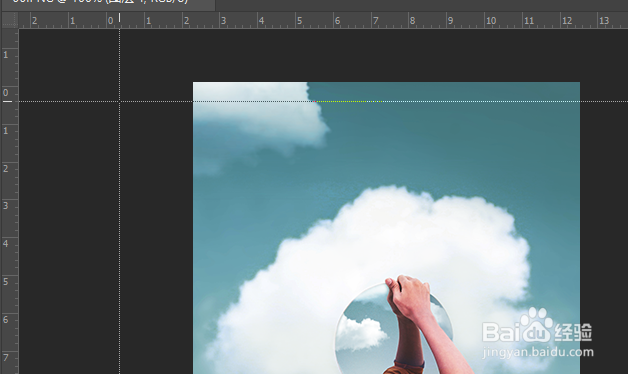Viewport: 628px width, 374px height.
Task: Click the ruler origin box at rulers' corner
Action: point(10,20)
